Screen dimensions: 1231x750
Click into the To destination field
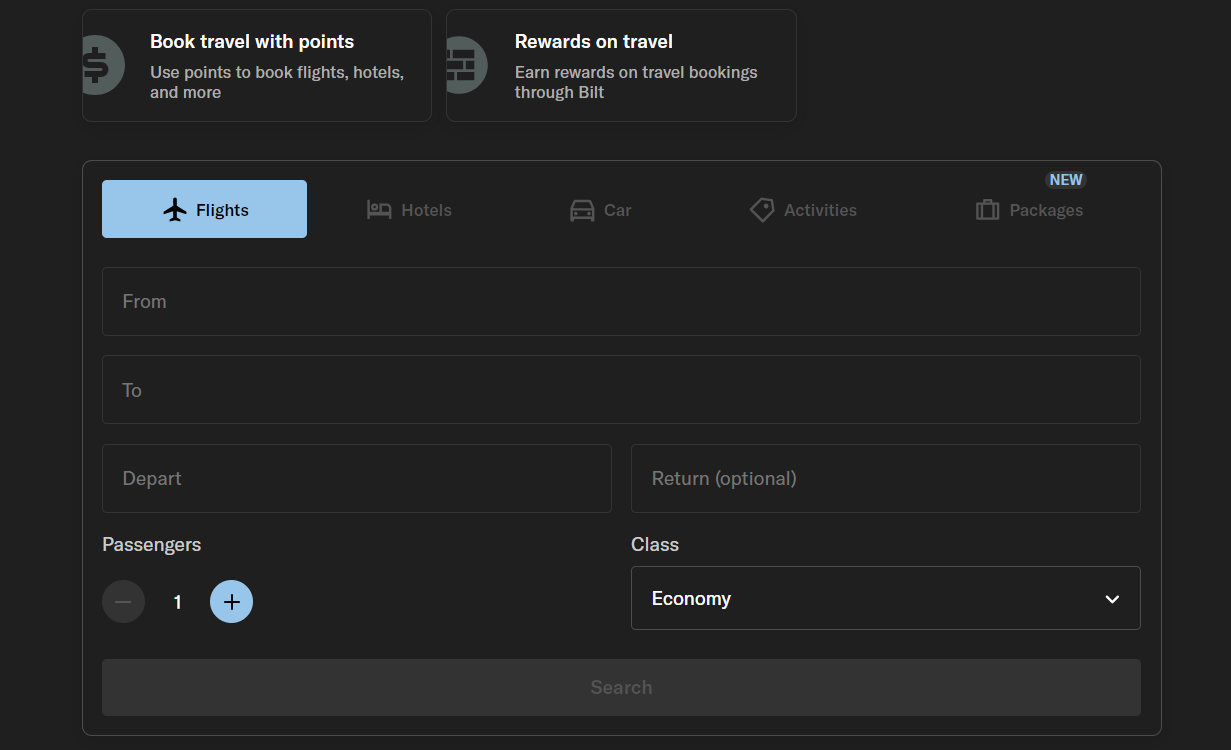click(x=620, y=390)
